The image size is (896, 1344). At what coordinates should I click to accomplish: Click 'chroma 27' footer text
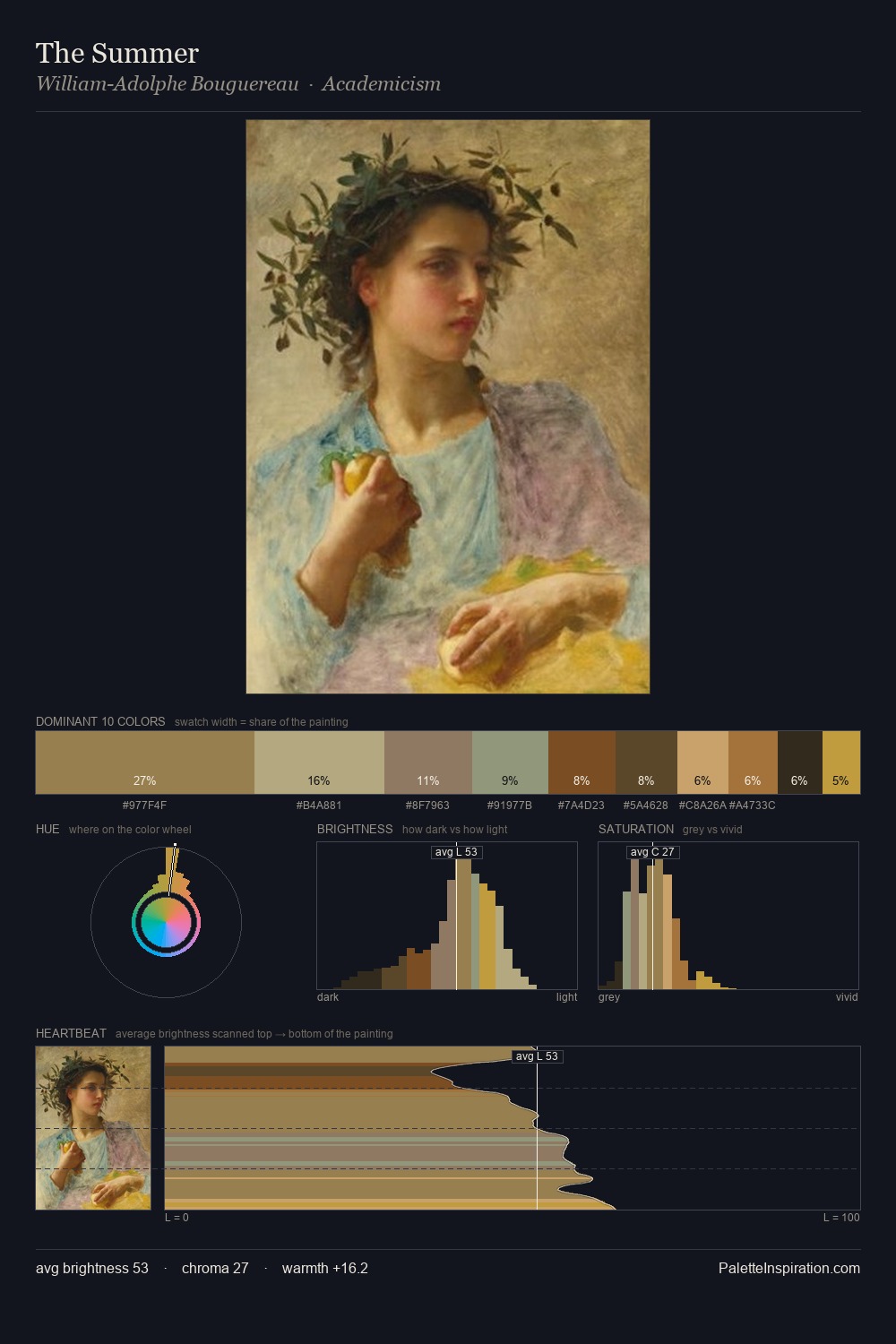215,1268
